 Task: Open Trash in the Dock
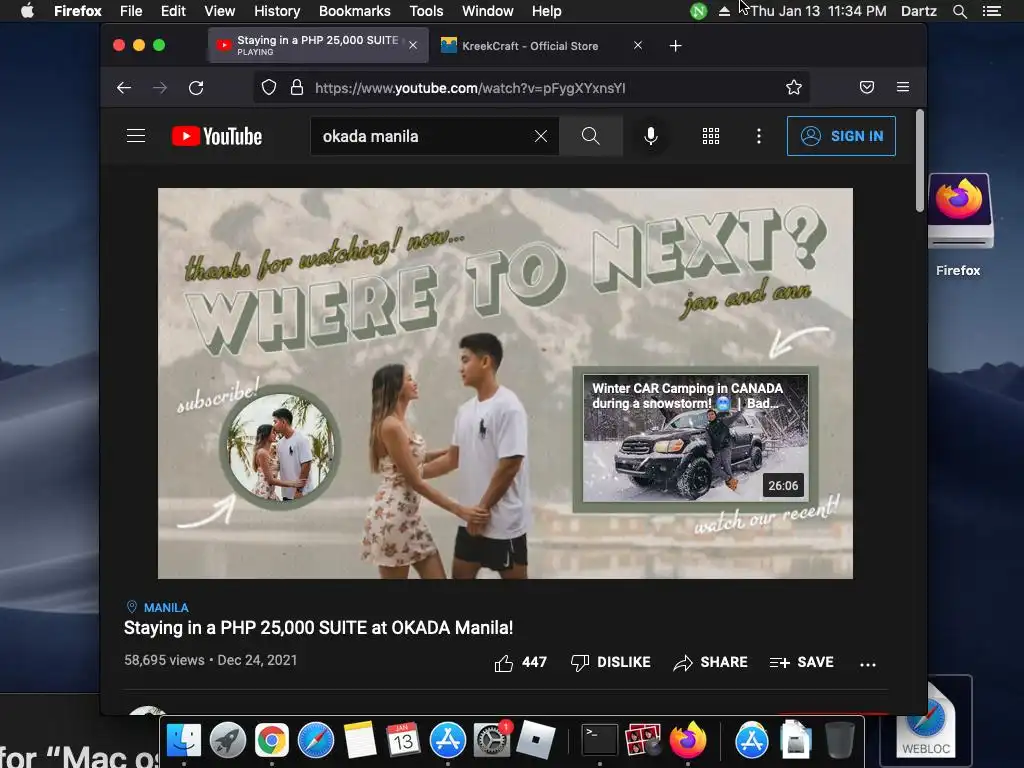point(840,741)
